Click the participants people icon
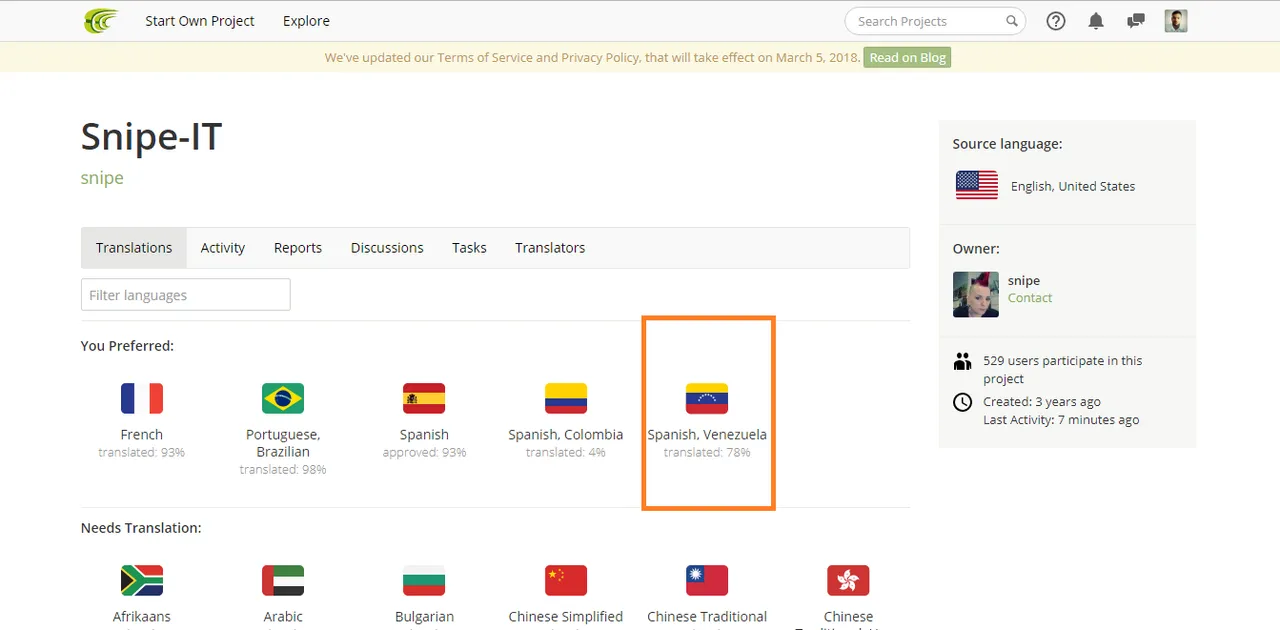The width and height of the screenshot is (1280, 630). tap(962, 361)
